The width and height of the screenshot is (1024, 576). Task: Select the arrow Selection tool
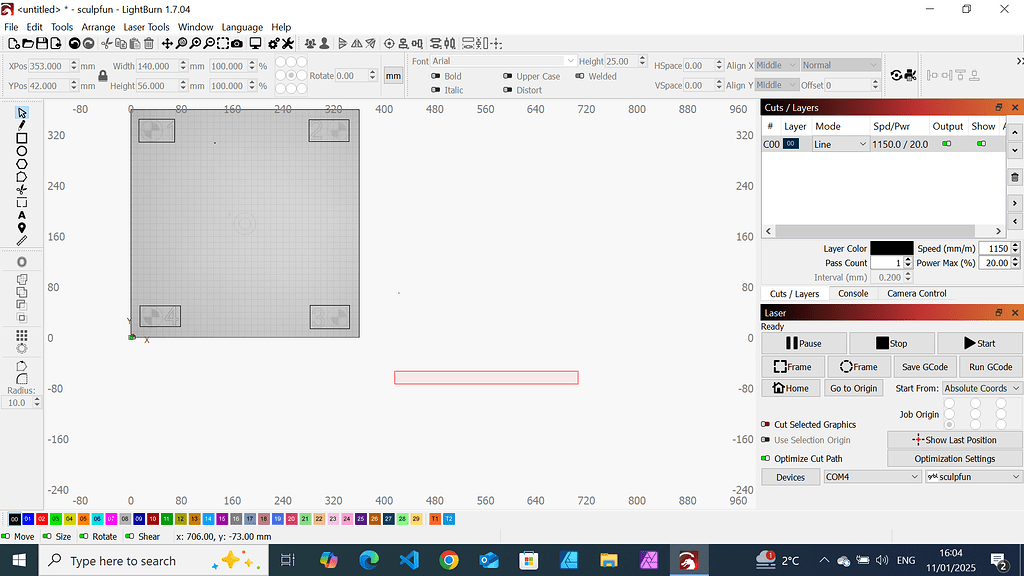22,112
